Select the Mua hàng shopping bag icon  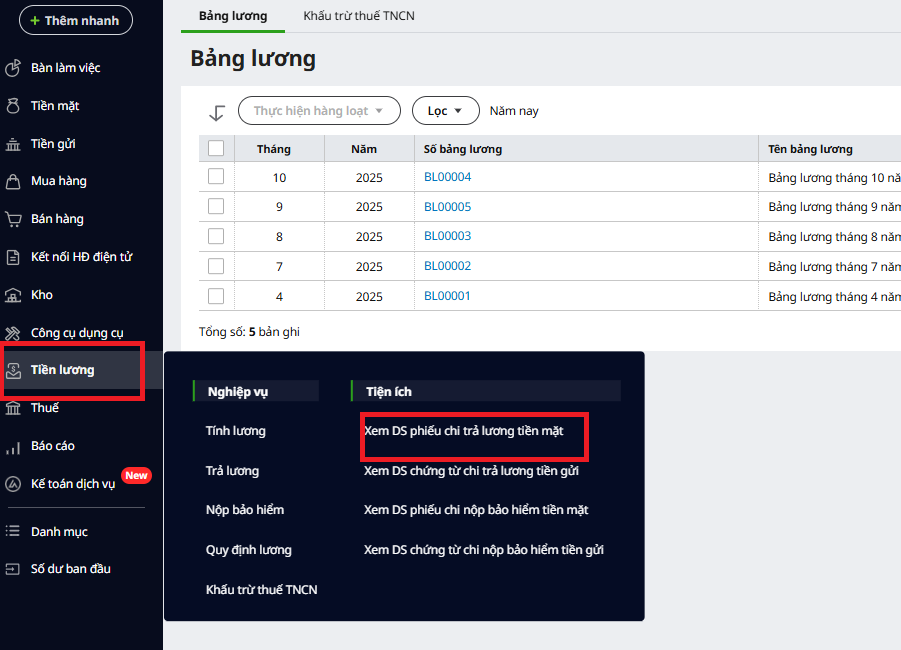pyautogui.click(x=13, y=181)
